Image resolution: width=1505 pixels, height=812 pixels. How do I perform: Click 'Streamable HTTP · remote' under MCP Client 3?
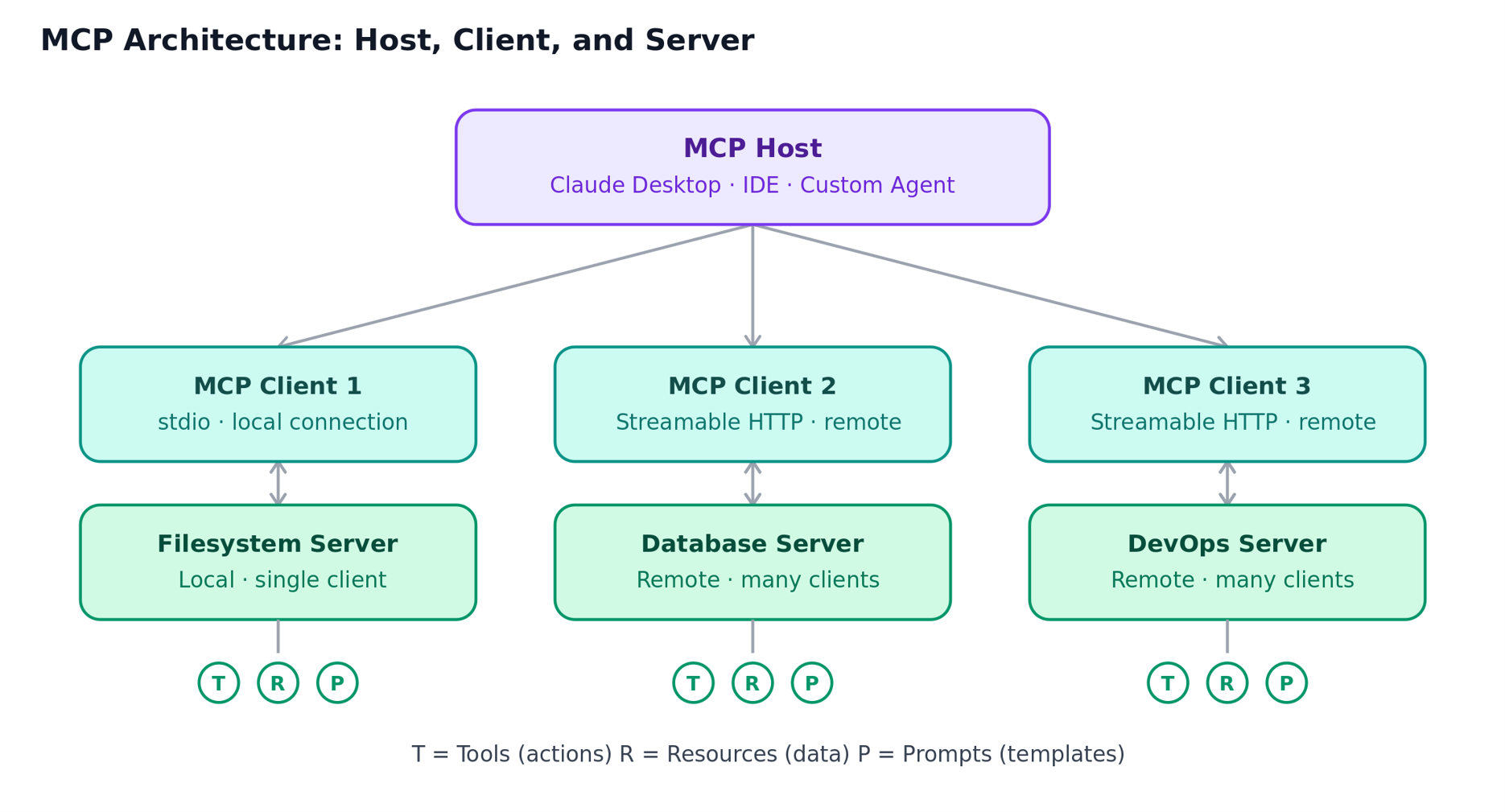(x=1233, y=422)
